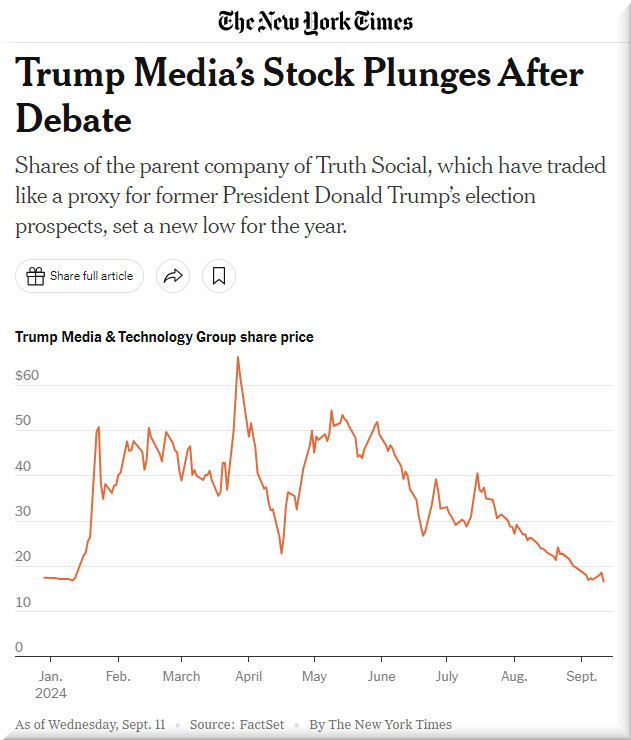
Task: Click the "$60" y-axis label
Action: point(27,376)
